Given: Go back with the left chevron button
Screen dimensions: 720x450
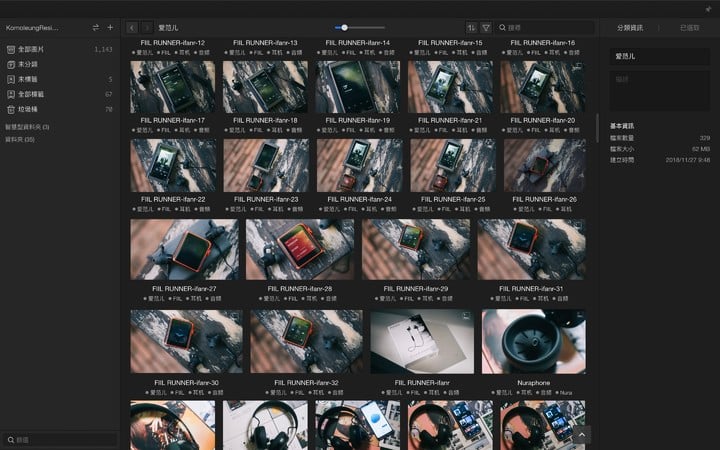Looking at the screenshot, I should (x=132, y=28).
